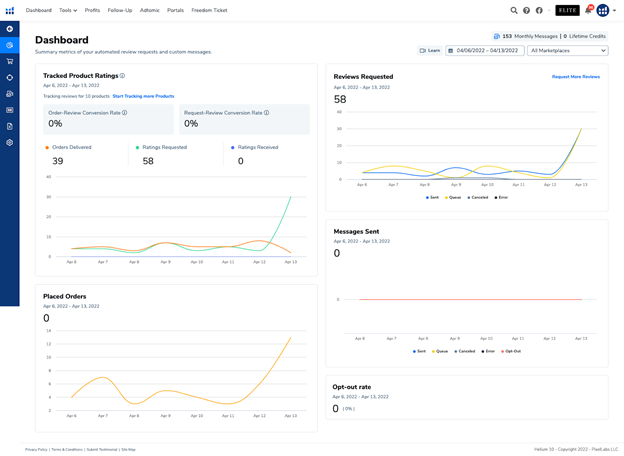
Task: Open the All Marketplaces dropdown
Action: pyautogui.click(x=567, y=50)
